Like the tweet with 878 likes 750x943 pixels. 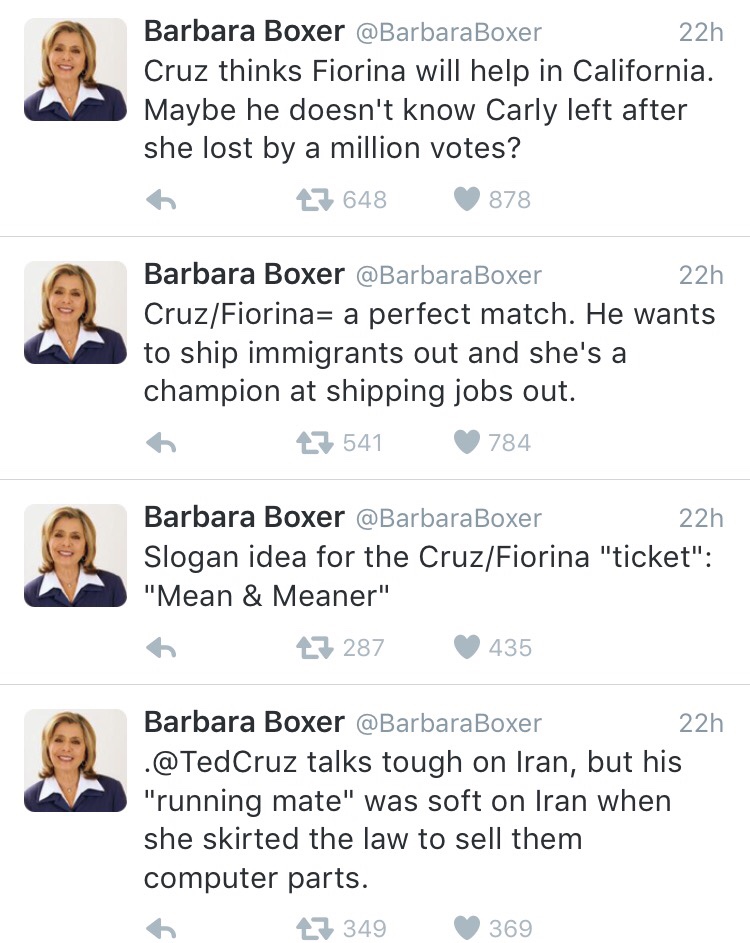[x=467, y=200]
